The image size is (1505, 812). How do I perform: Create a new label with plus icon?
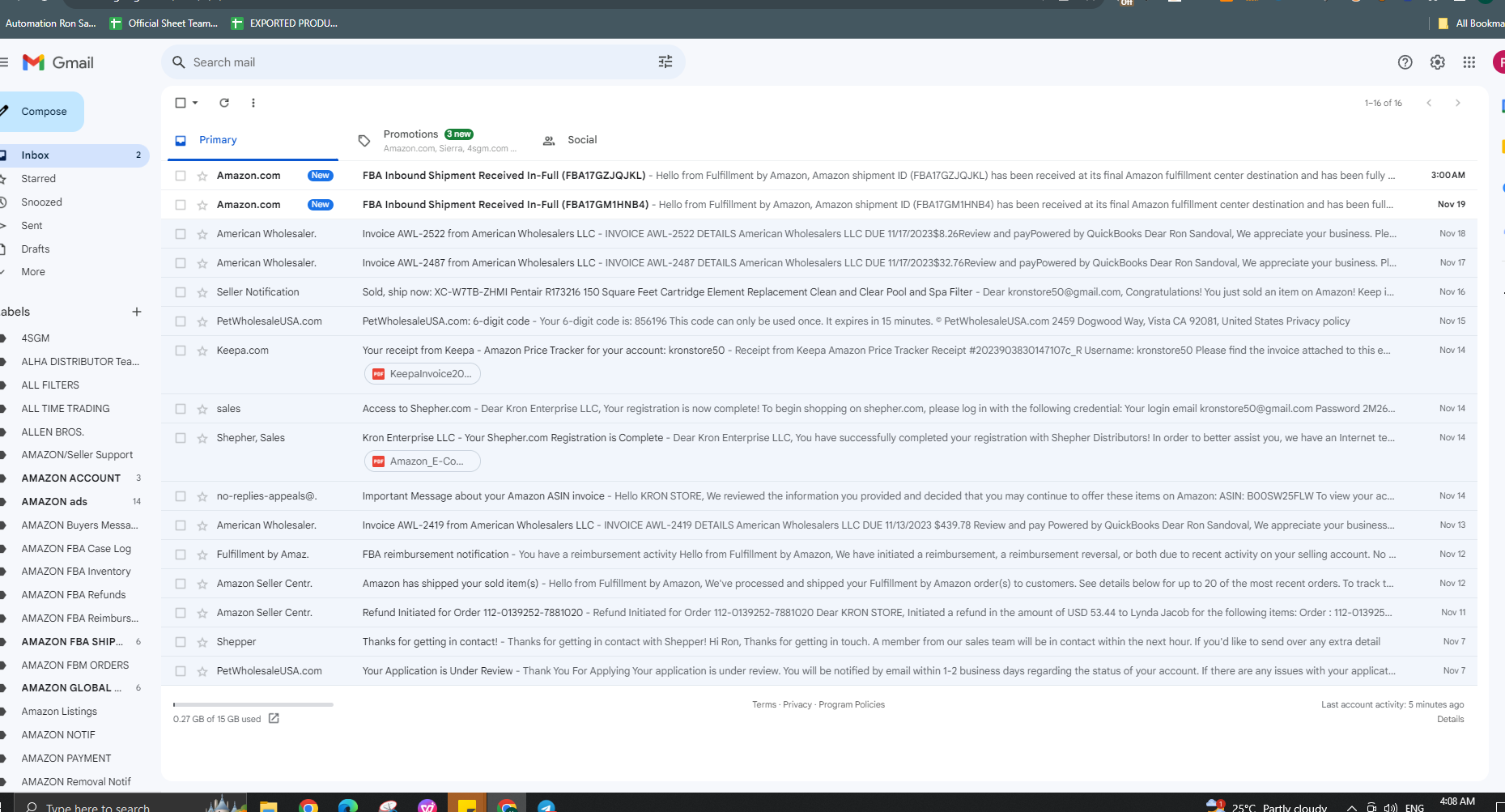click(137, 312)
